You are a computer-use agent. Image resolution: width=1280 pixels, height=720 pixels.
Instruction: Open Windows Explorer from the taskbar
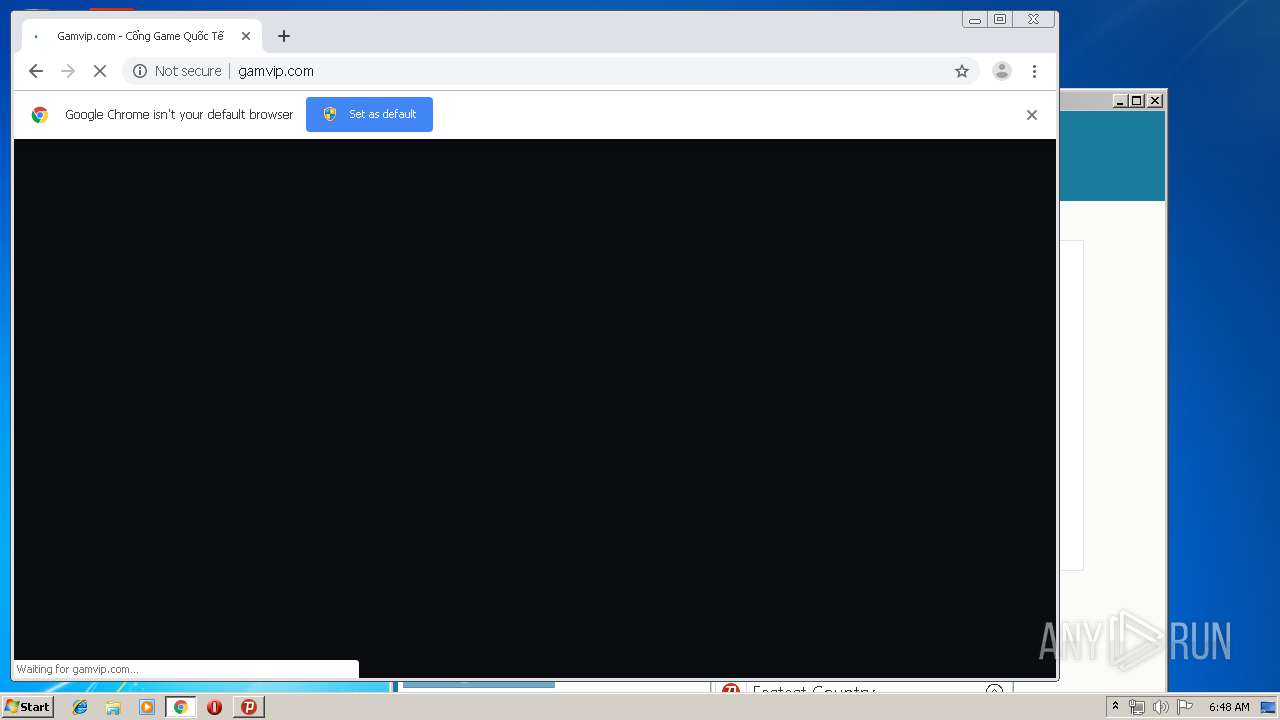(113, 707)
